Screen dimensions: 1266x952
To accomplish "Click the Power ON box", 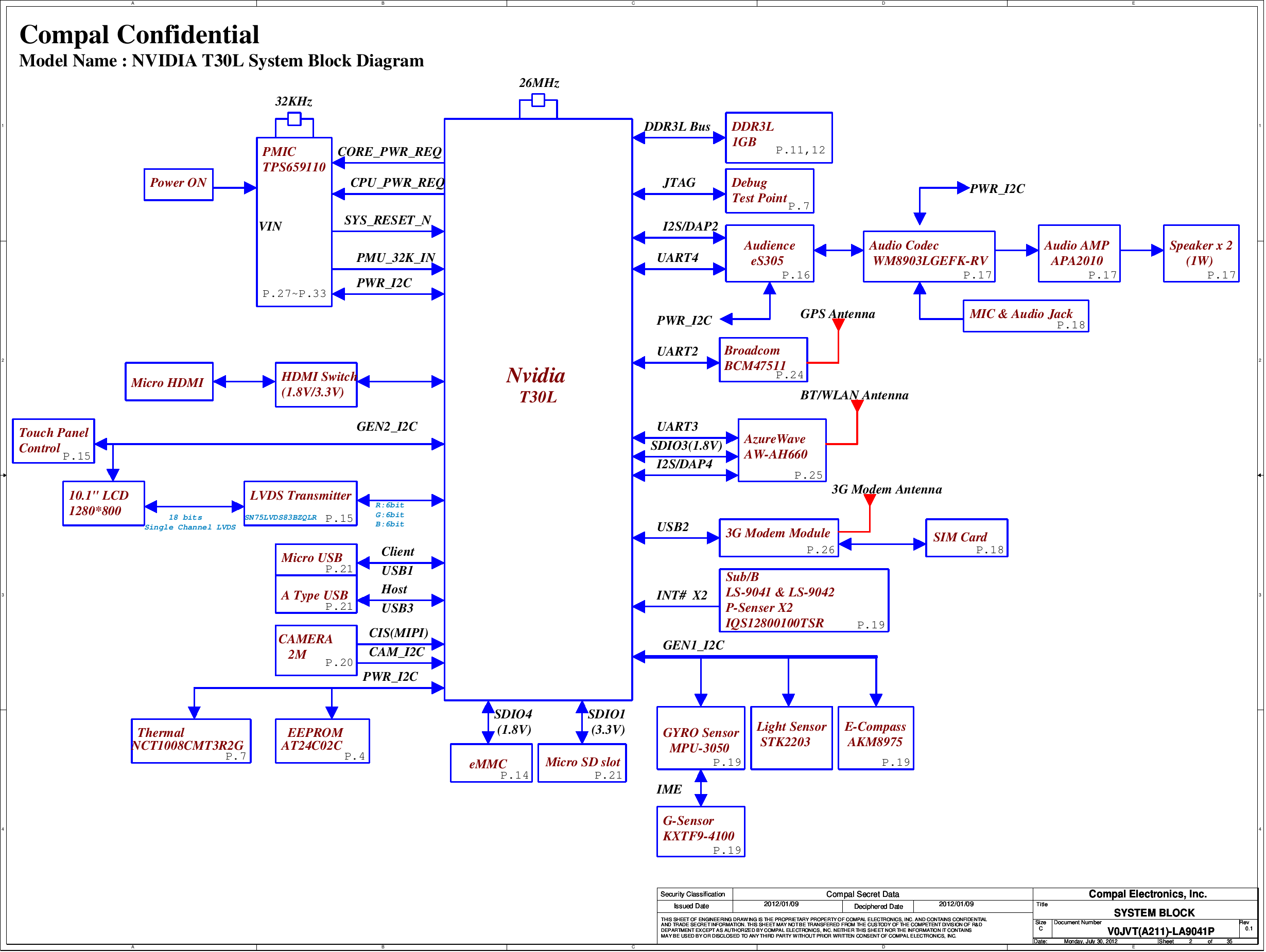I will point(179,184).
